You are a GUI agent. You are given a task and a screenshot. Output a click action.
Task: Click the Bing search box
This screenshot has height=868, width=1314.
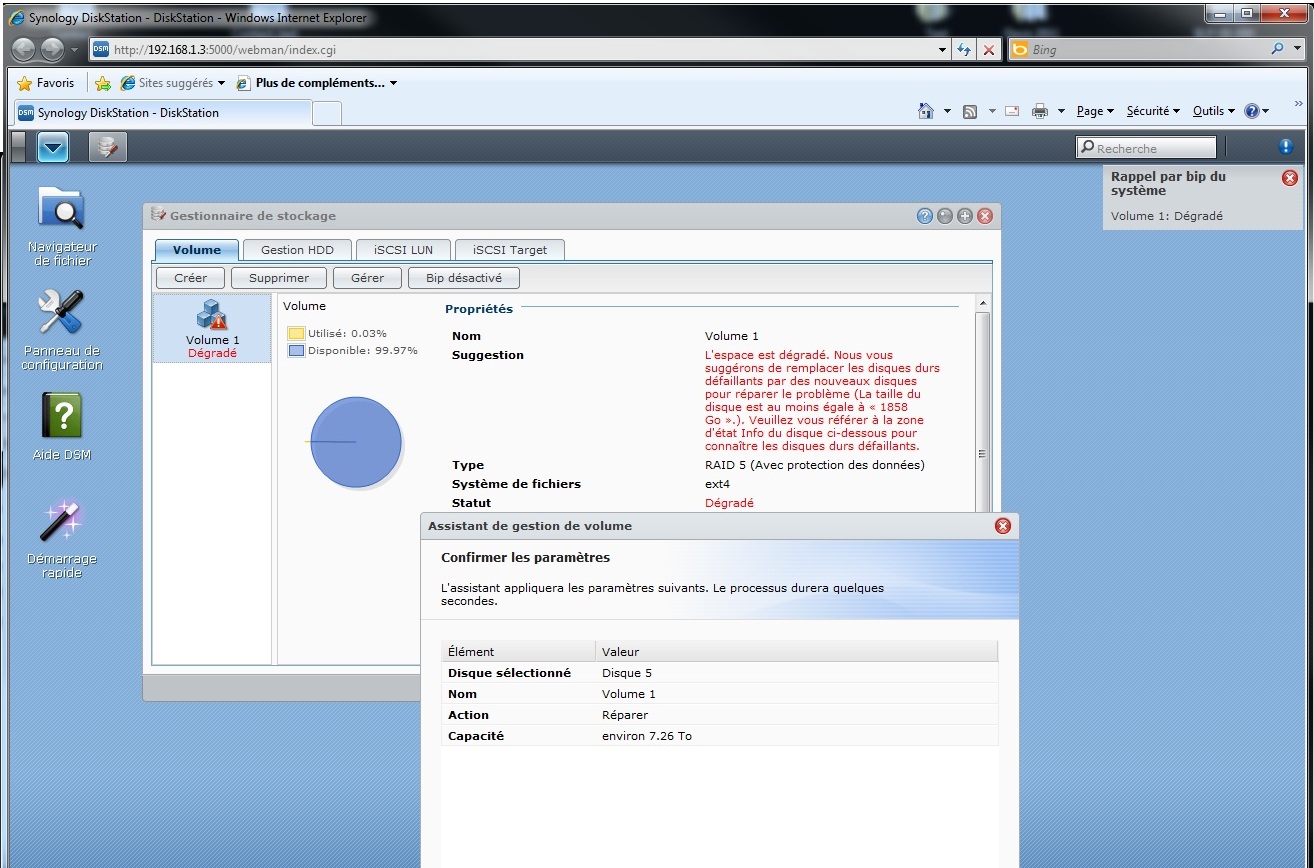click(x=1148, y=49)
